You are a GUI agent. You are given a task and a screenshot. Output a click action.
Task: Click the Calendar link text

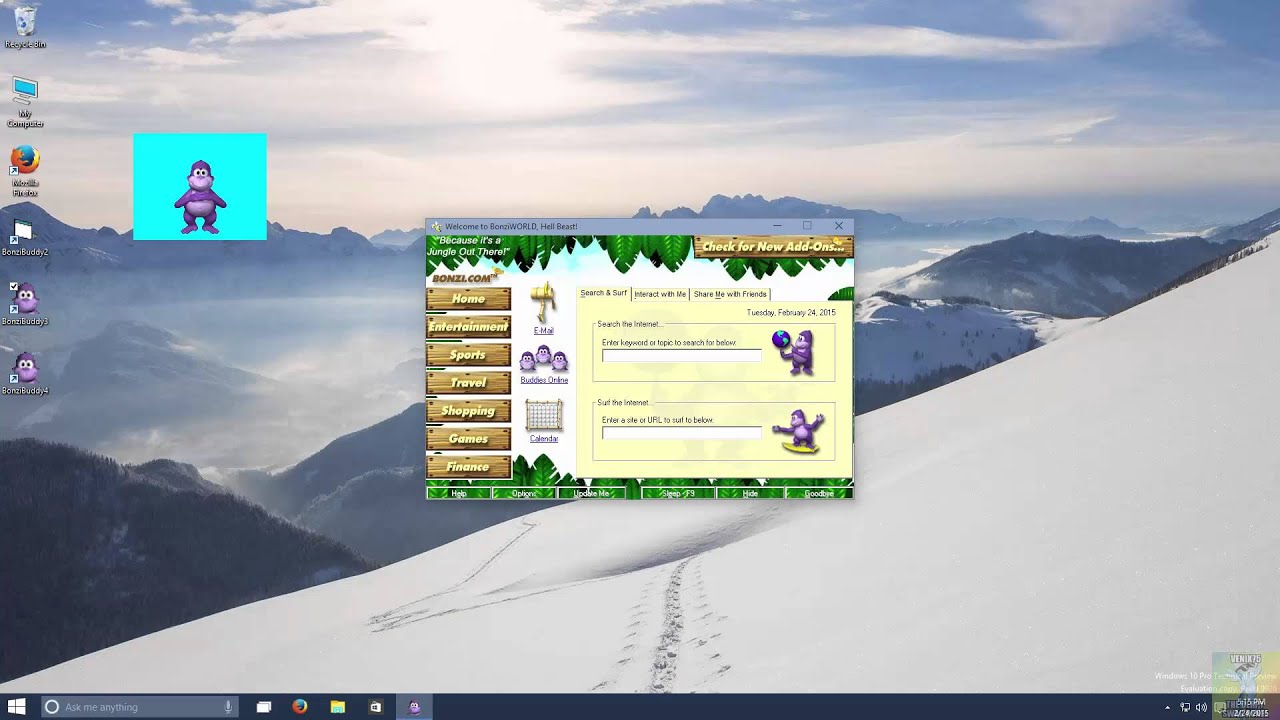coord(544,439)
